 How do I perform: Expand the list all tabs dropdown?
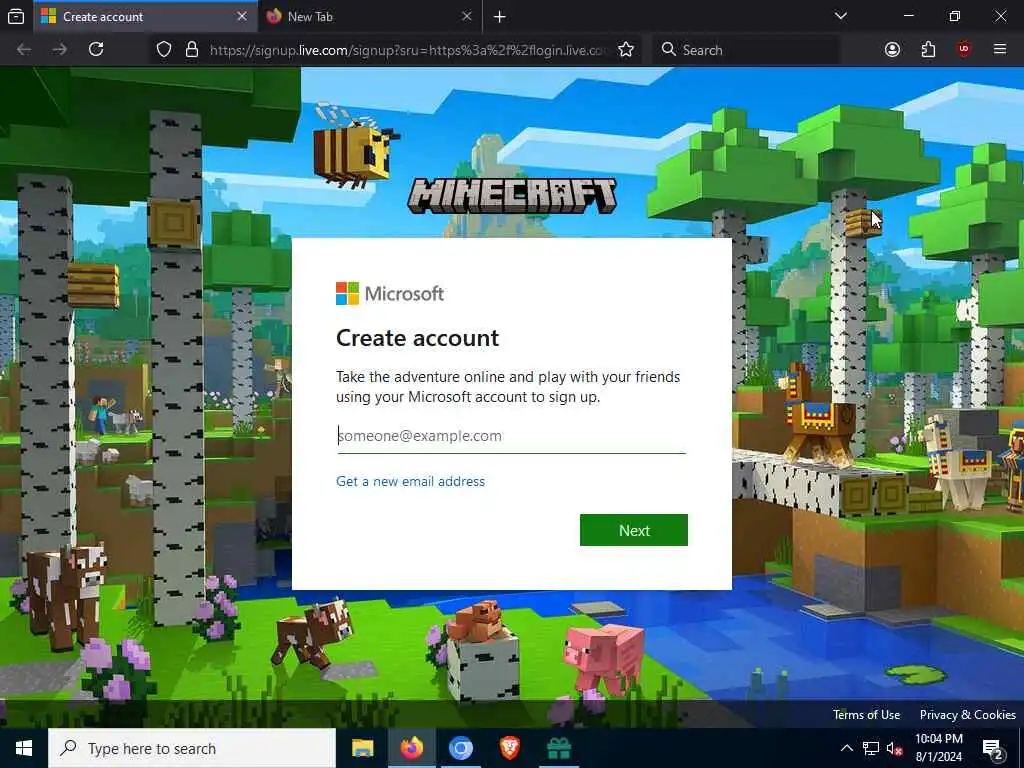[841, 16]
